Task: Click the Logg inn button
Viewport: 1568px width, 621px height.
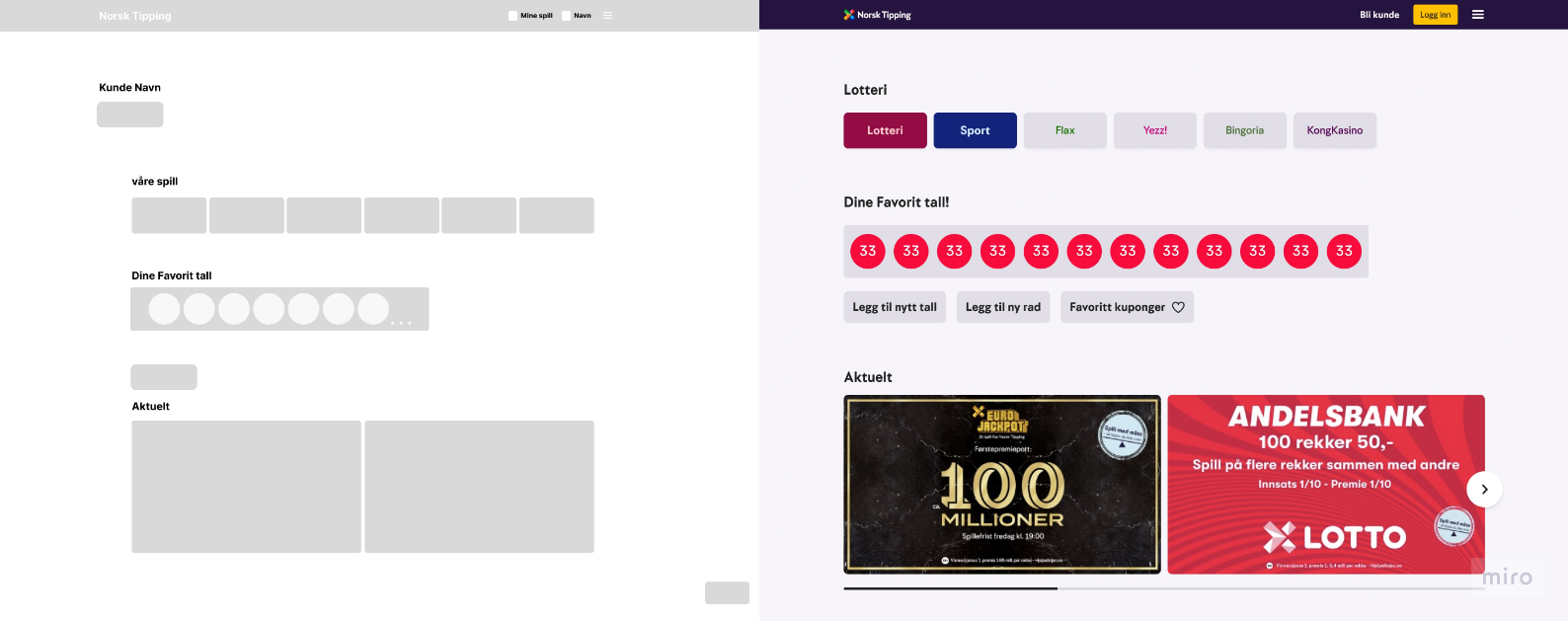Action: [x=1435, y=15]
